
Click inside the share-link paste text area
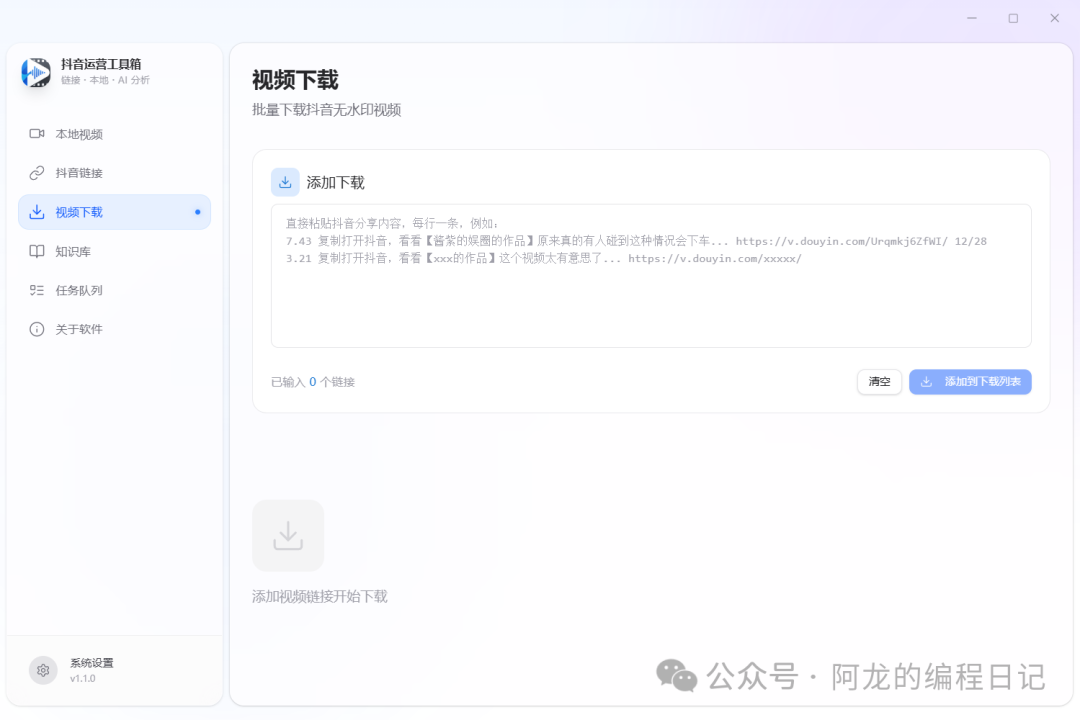point(650,275)
